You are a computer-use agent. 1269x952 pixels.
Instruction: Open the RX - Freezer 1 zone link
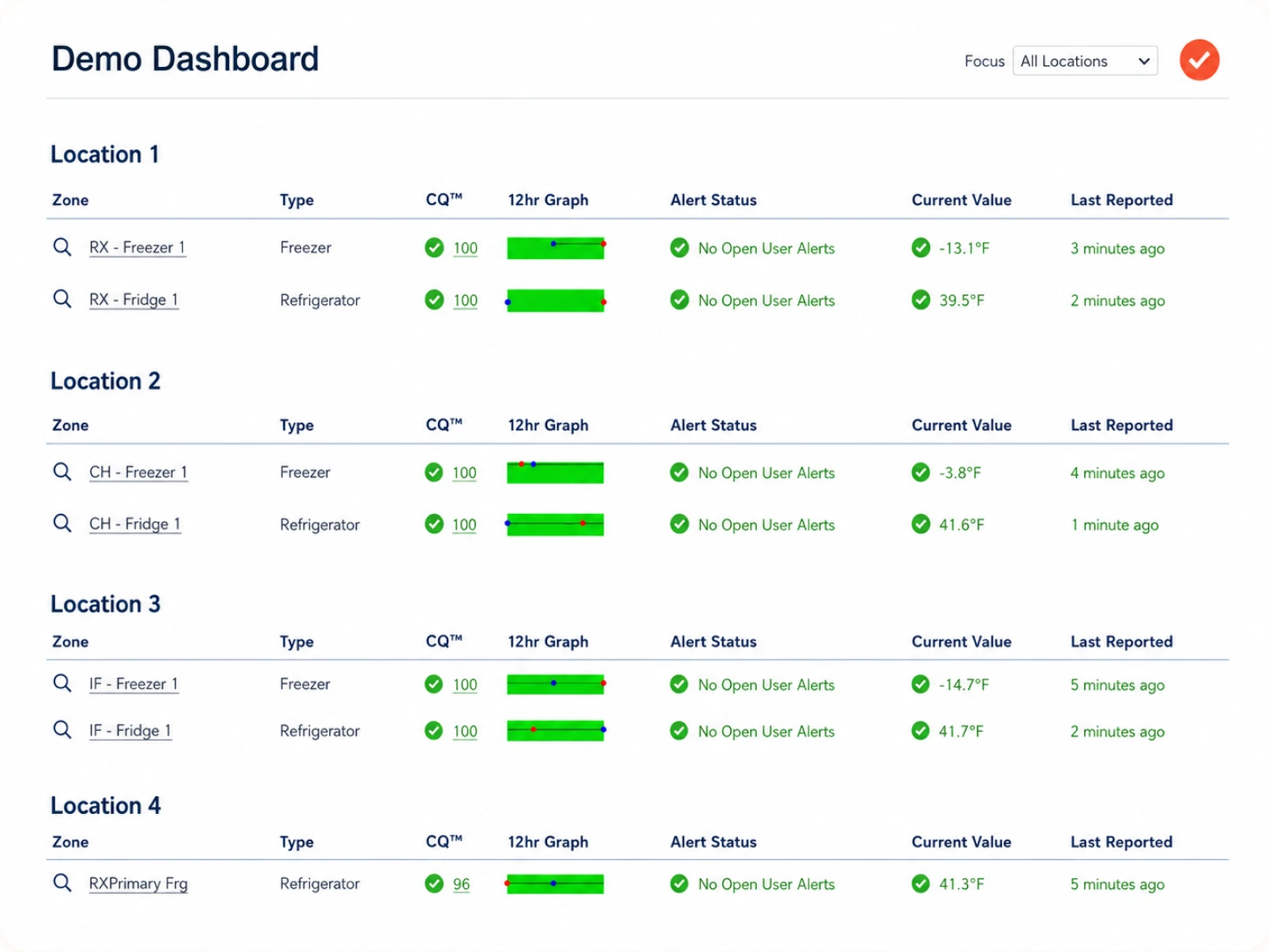tap(137, 248)
